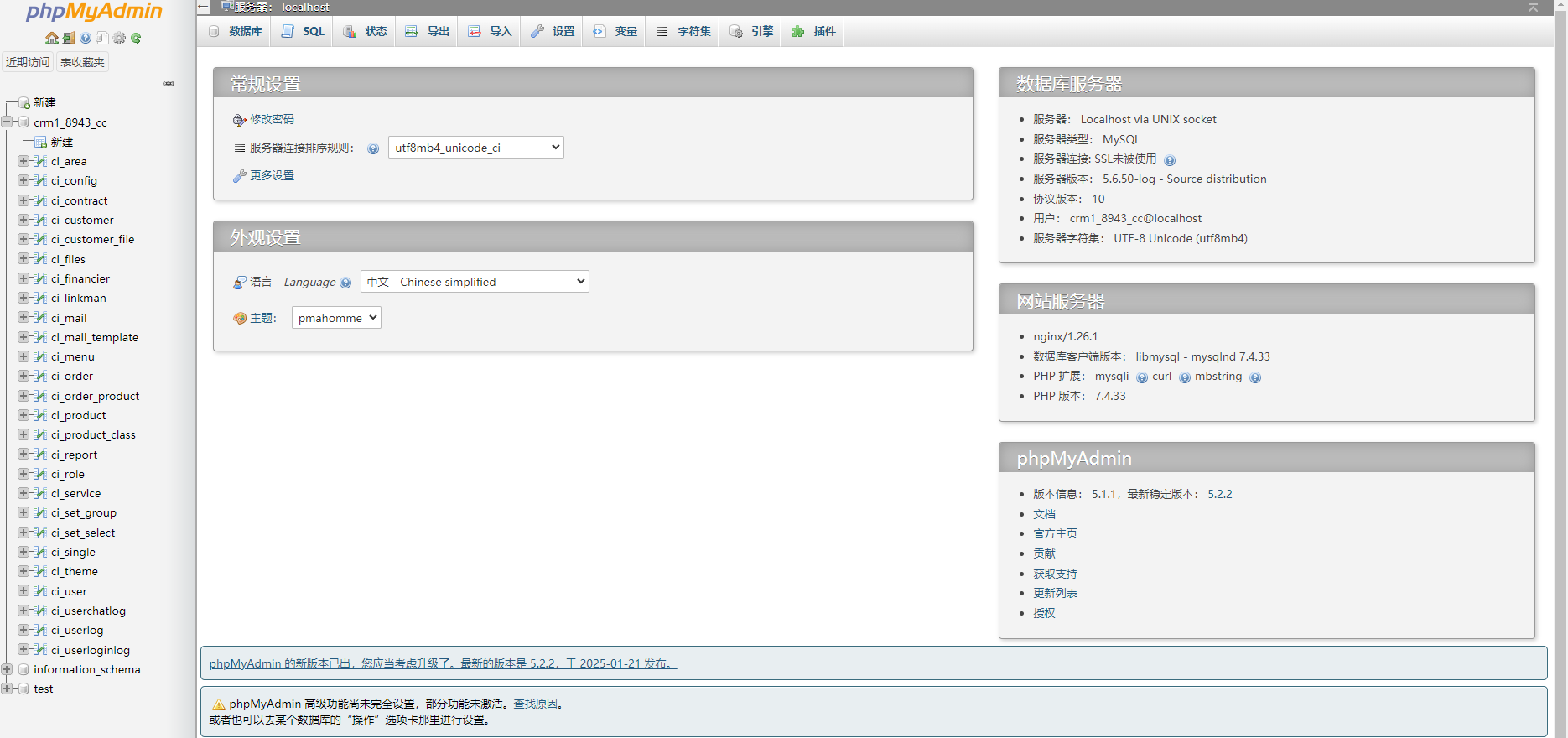
Task: Click the new table icon under crm1_8943_cc
Action: tap(41, 142)
